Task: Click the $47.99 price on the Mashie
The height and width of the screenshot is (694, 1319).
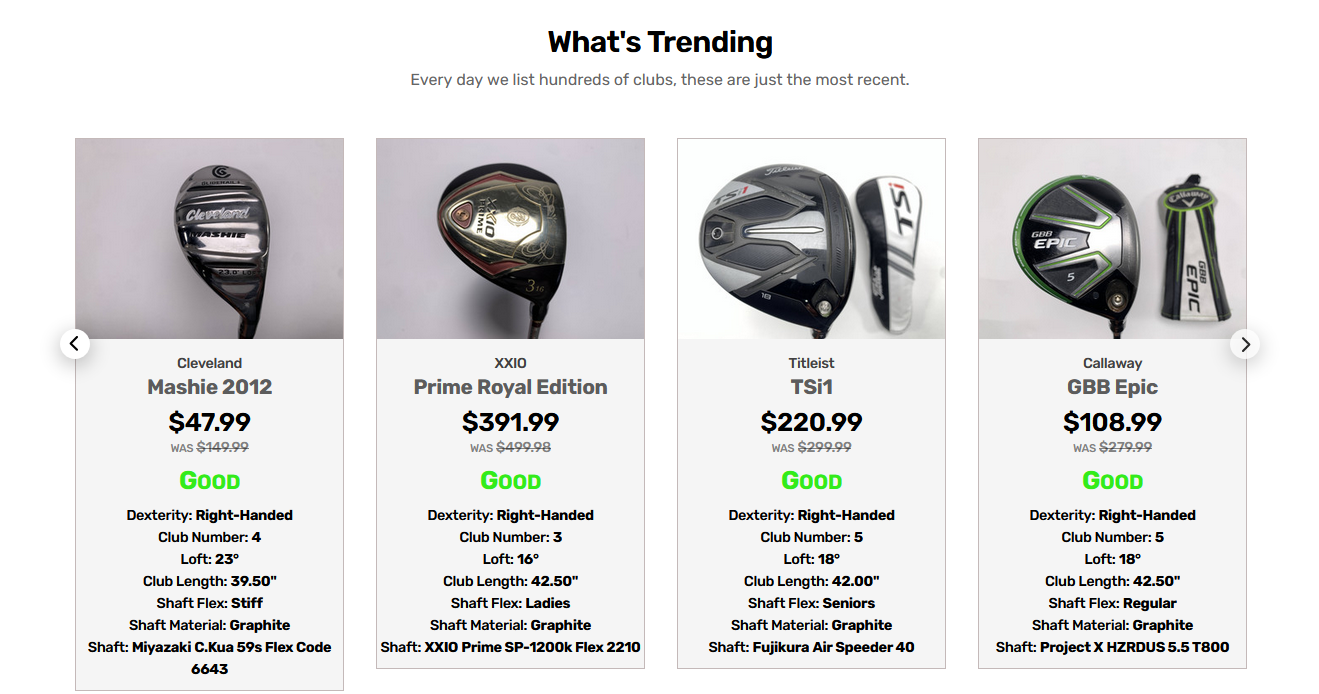Action: coord(209,421)
